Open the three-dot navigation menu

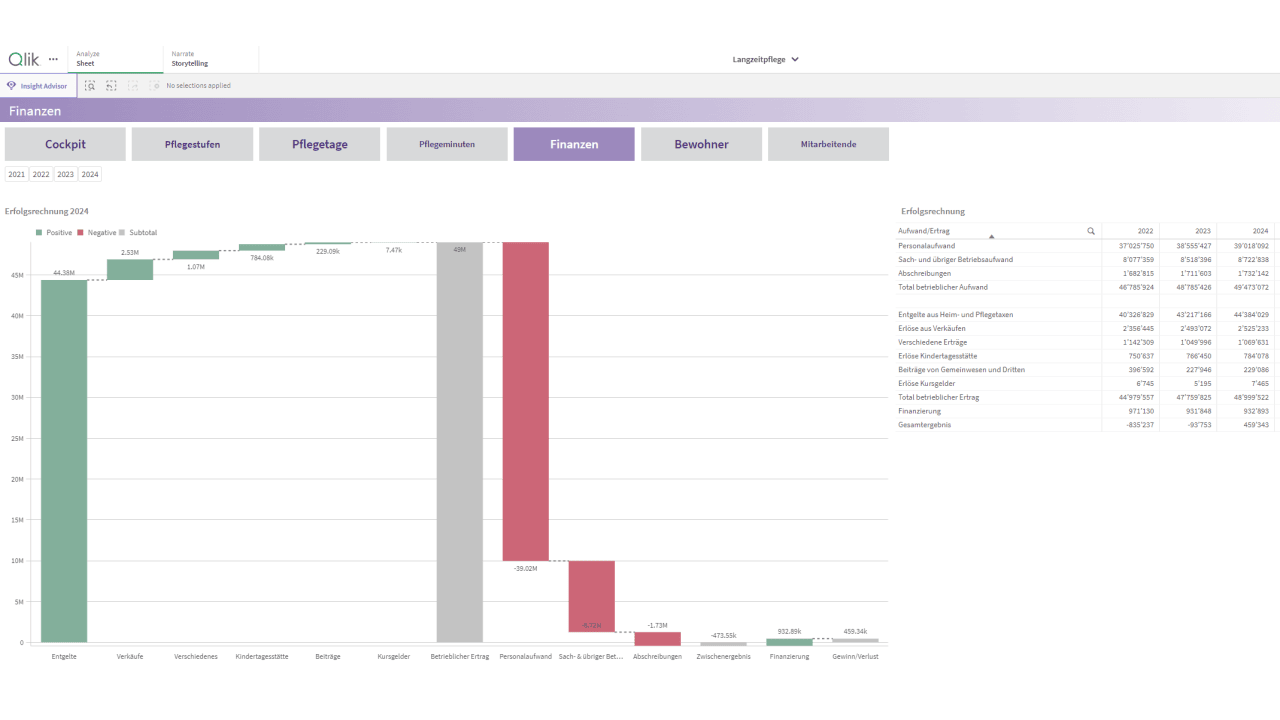(x=53, y=59)
